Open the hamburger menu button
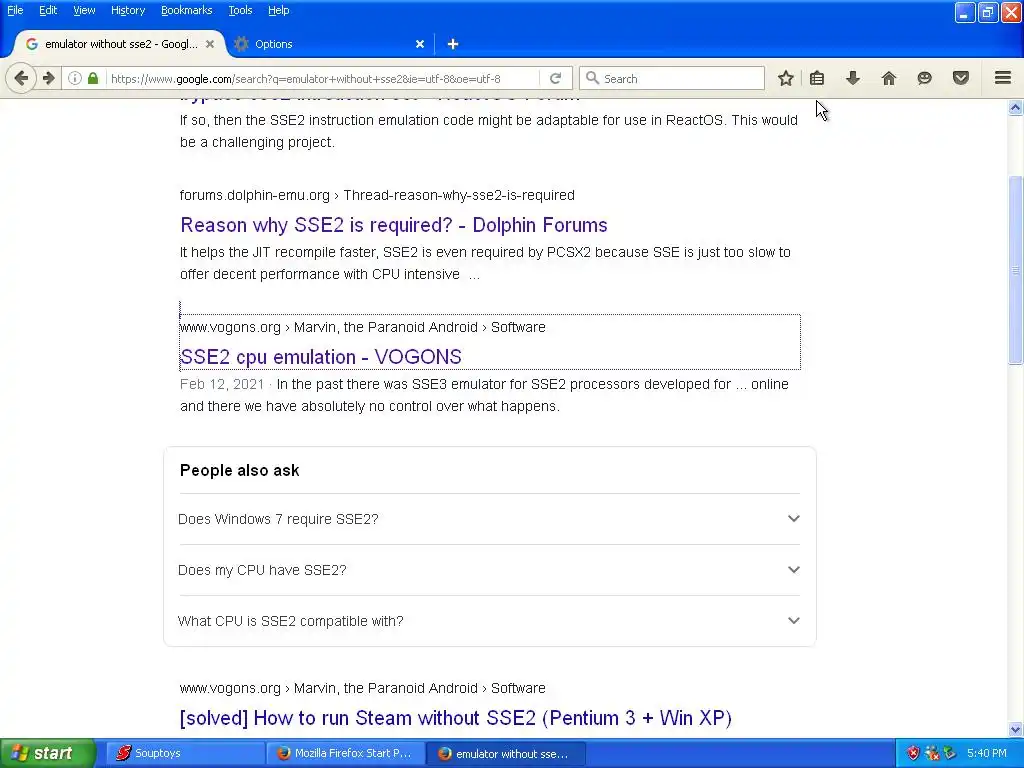This screenshot has height=768, width=1024. point(1003,78)
